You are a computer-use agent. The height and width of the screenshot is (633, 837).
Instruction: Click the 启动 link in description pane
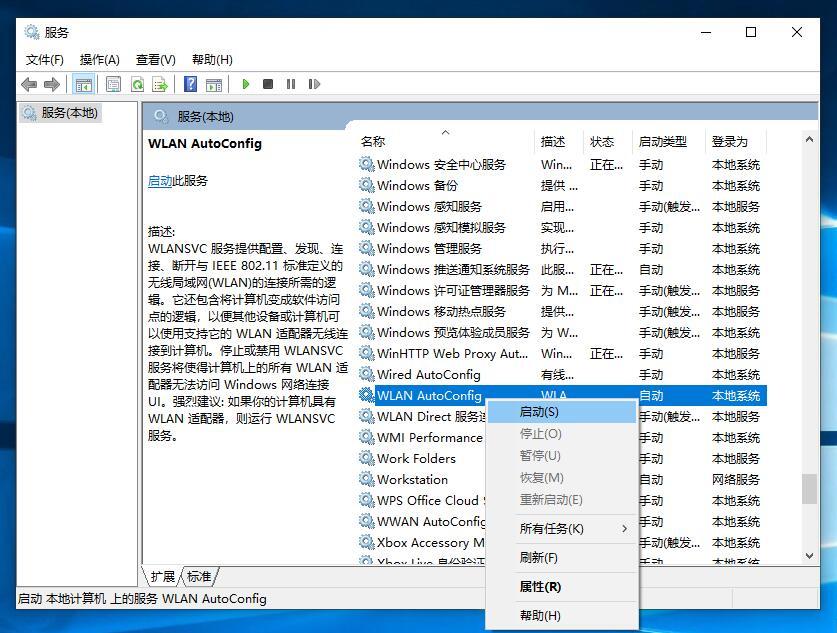(x=159, y=181)
